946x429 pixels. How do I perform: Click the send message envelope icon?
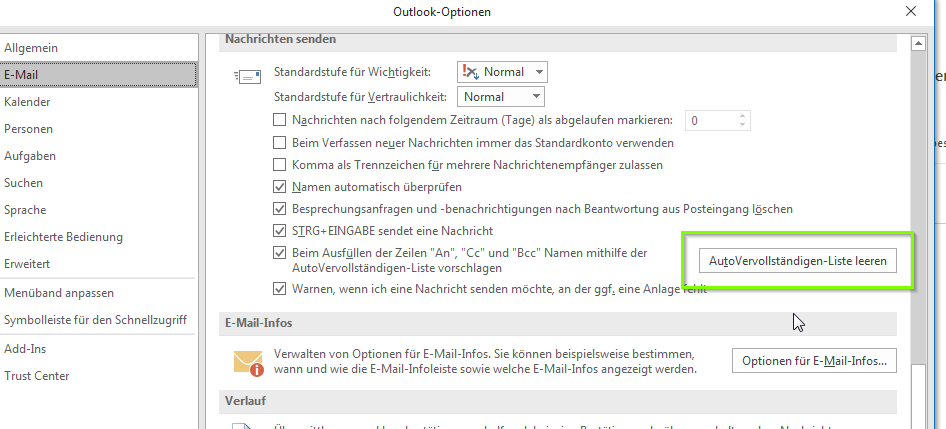point(247,77)
